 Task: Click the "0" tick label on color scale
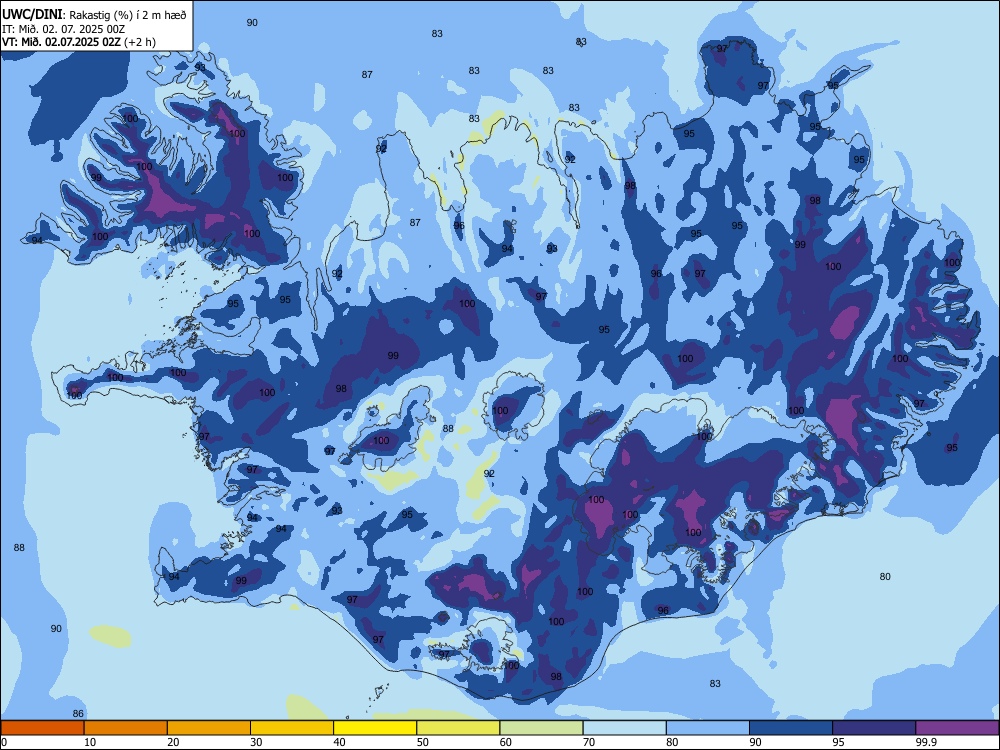coord(4,742)
